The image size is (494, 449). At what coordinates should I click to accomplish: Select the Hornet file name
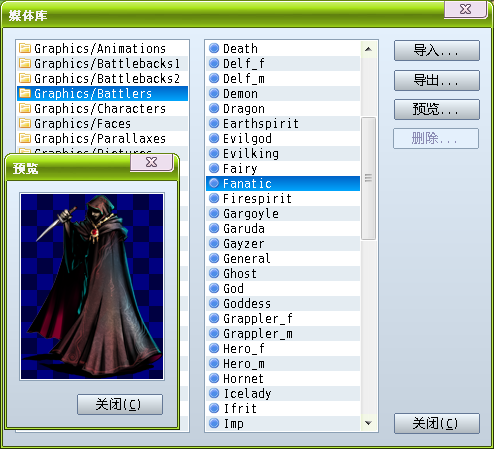click(243, 379)
